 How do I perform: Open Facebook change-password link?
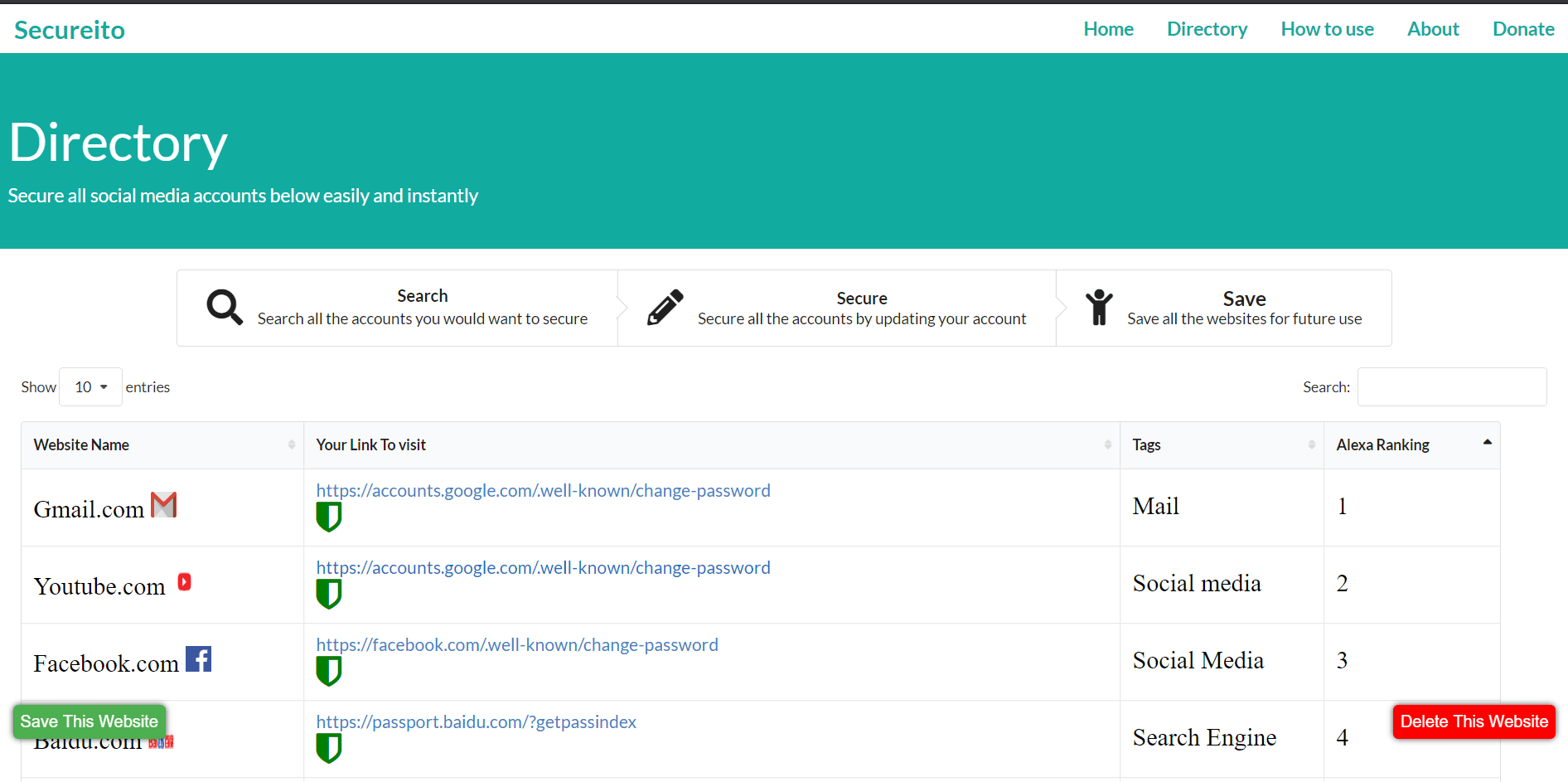pyautogui.click(x=517, y=645)
